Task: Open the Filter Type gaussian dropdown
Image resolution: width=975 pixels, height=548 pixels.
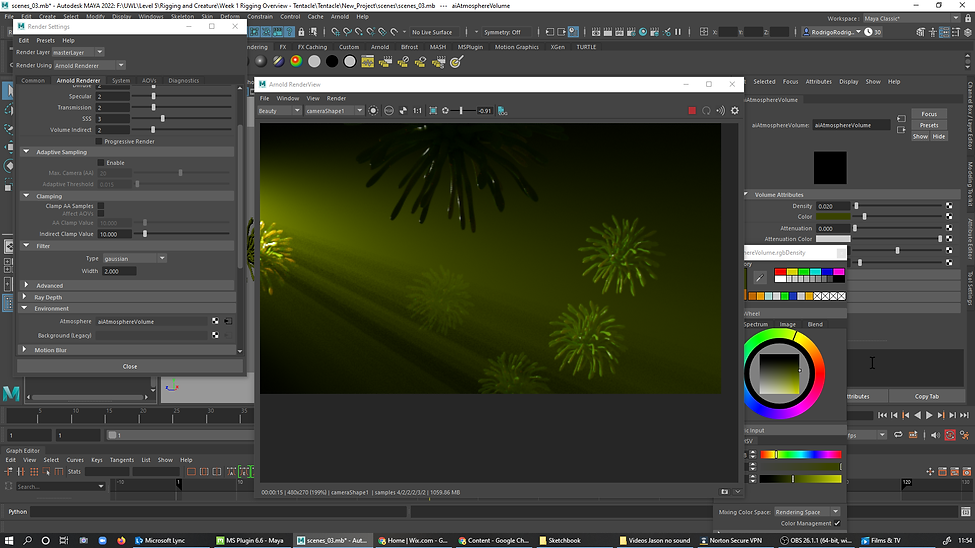Action: click(134, 258)
